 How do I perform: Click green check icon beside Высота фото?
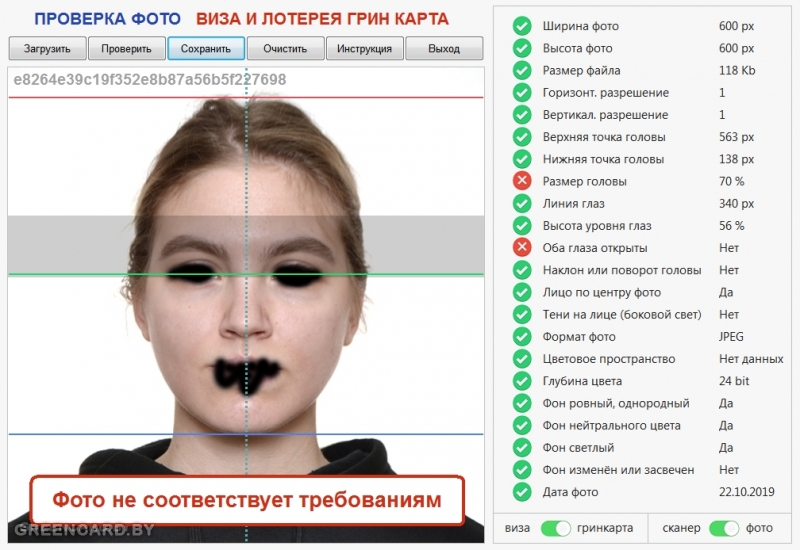tap(522, 48)
